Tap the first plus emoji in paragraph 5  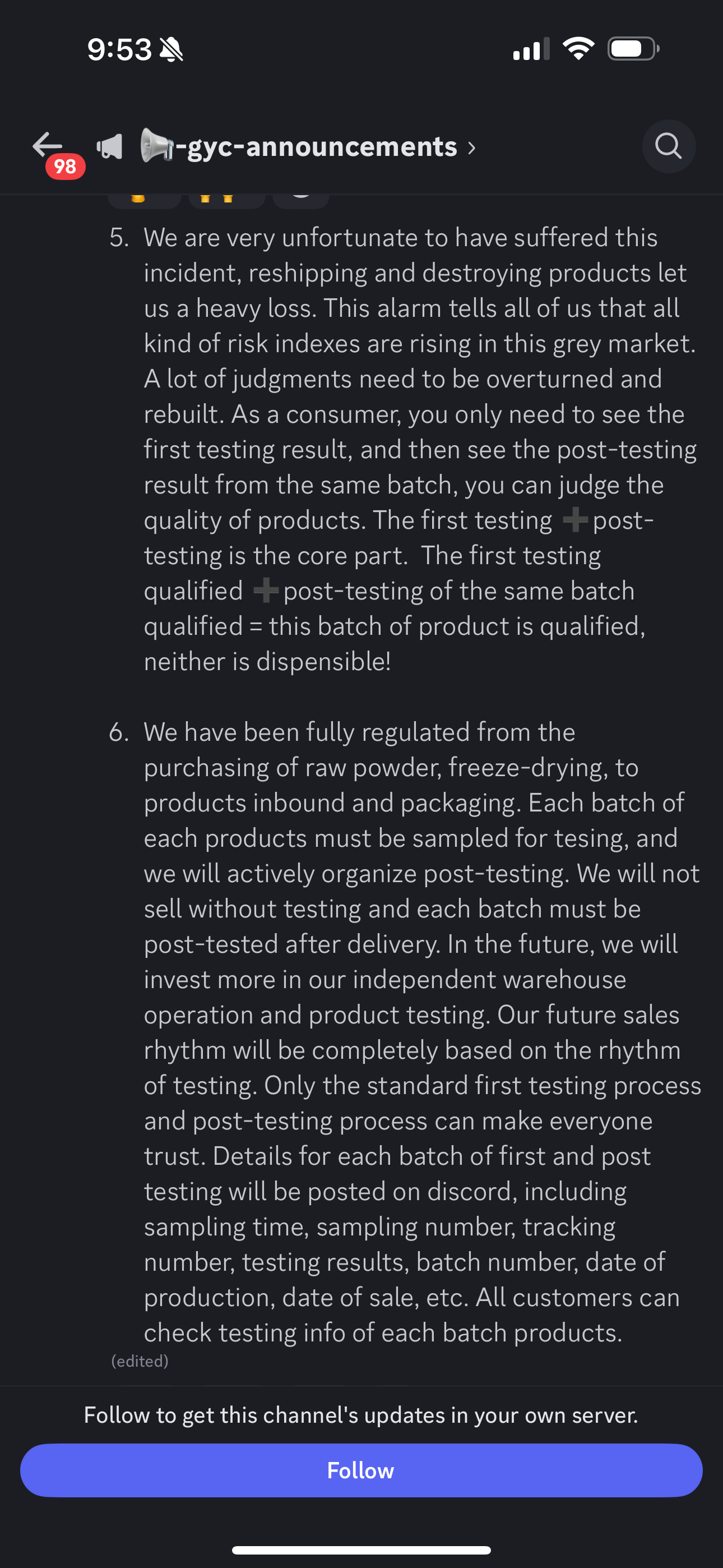tap(574, 520)
